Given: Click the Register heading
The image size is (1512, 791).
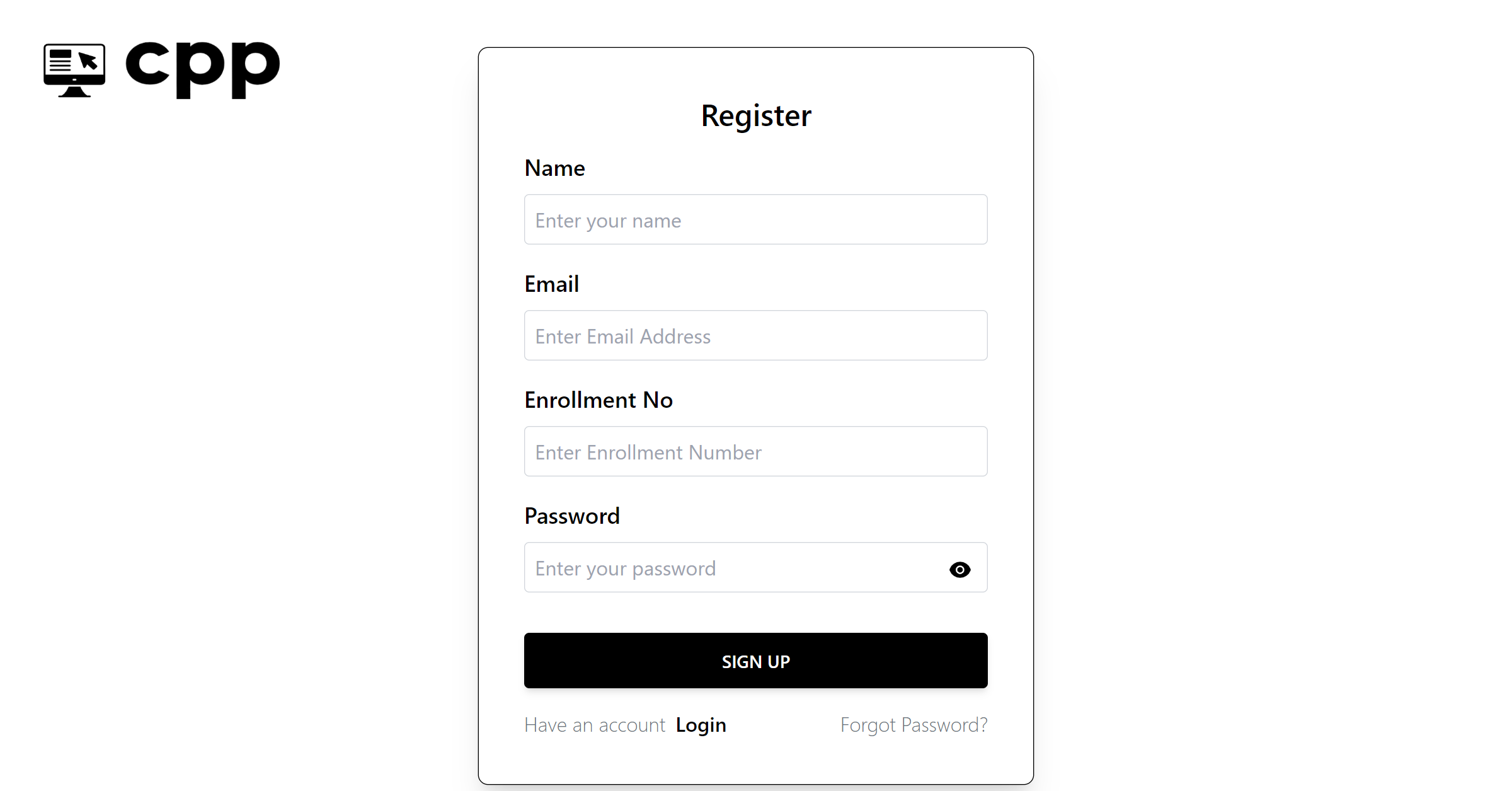Looking at the screenshot, I should coord(756,116).
